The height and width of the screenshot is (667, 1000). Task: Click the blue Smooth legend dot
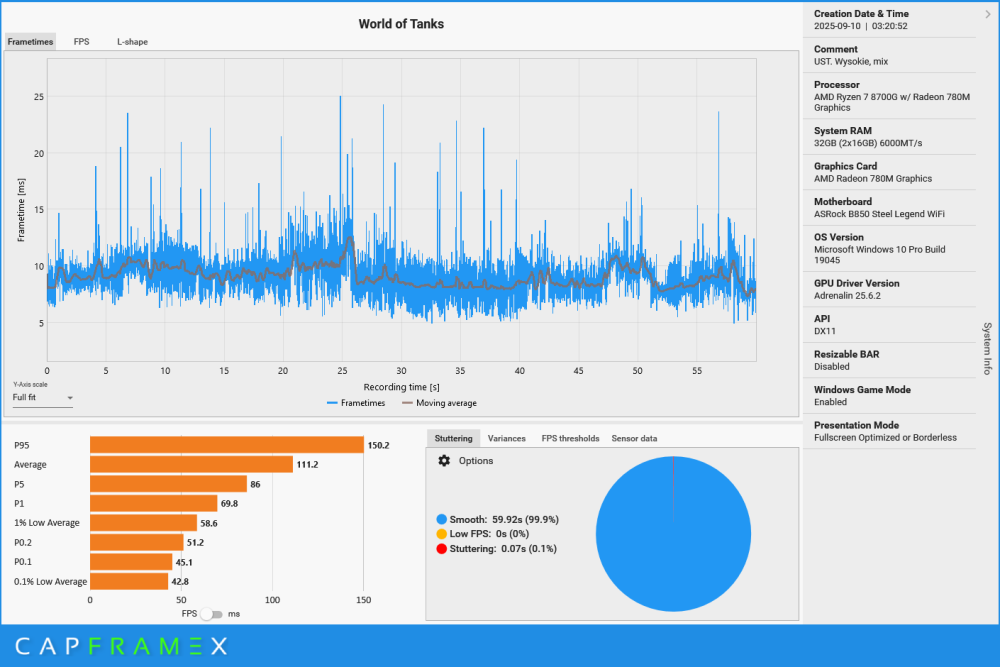point(441,520)
